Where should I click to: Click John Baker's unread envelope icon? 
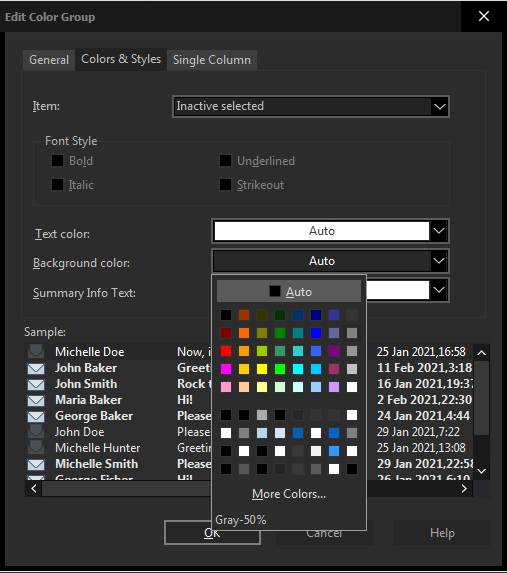[36, 368]
